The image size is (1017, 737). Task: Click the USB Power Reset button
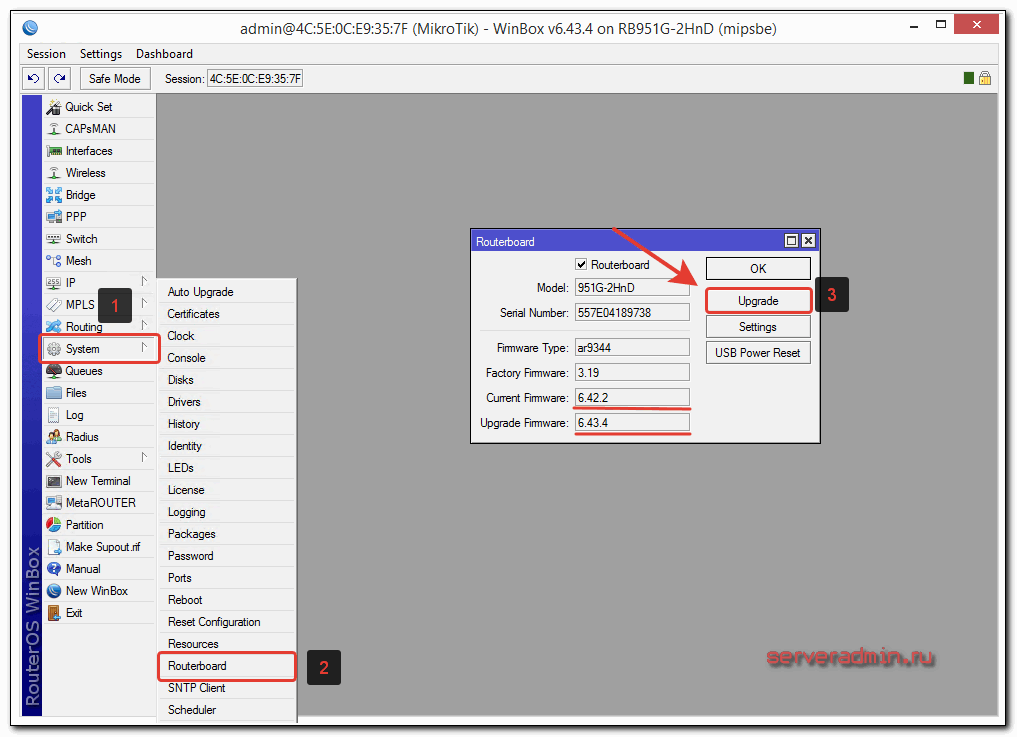coord(757,353)
